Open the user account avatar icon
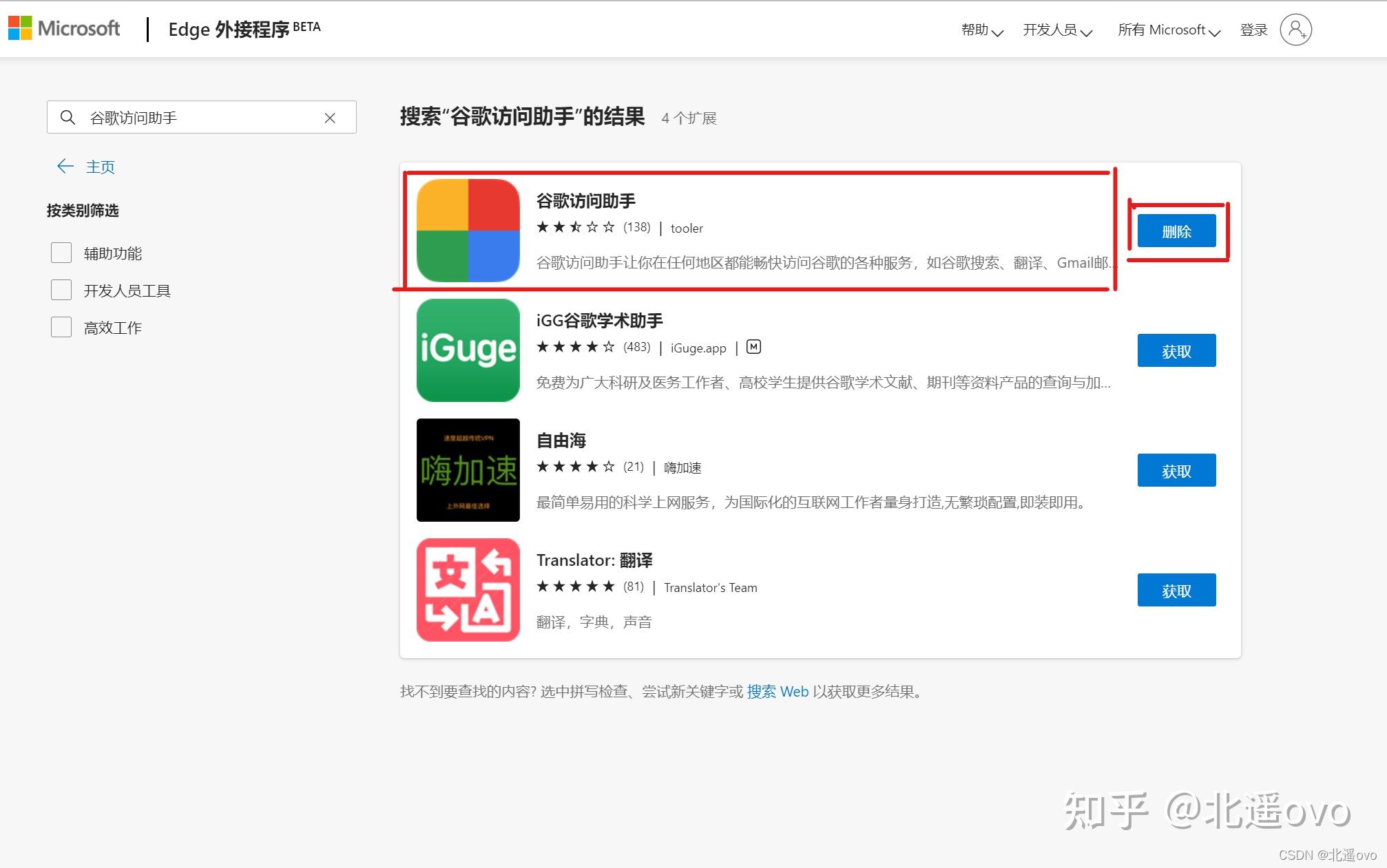Screen dimensions: 1387x868 [1295, 30]
